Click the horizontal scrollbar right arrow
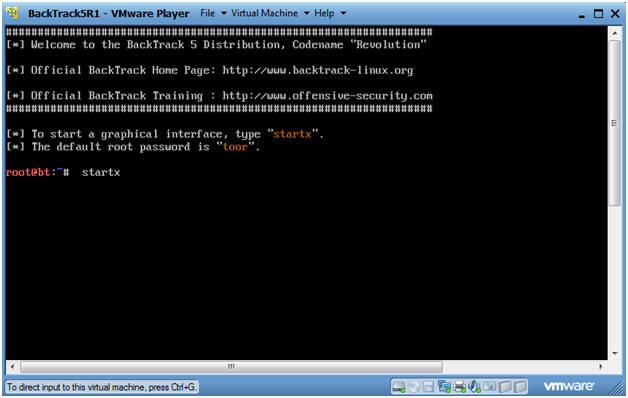The width and height of the screenshot is (628, 398). point(600,366)
